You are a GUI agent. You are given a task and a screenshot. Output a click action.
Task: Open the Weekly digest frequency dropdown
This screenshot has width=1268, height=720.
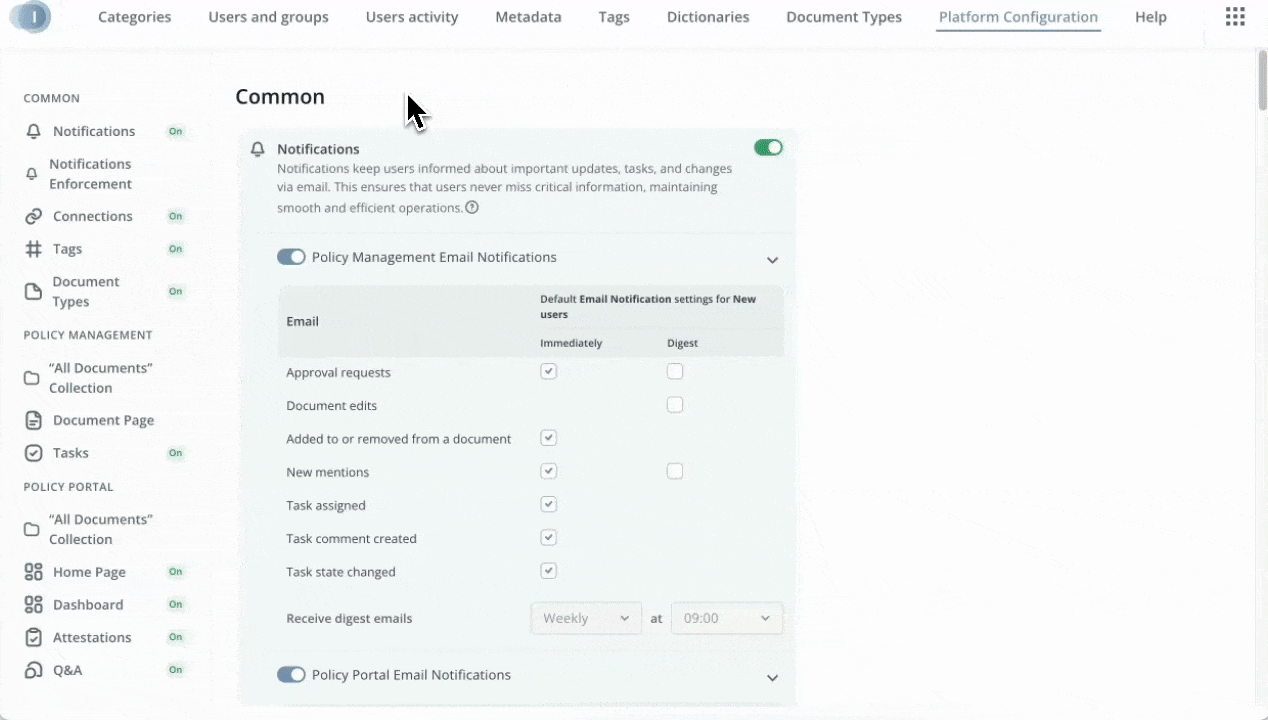coord(586,619)
